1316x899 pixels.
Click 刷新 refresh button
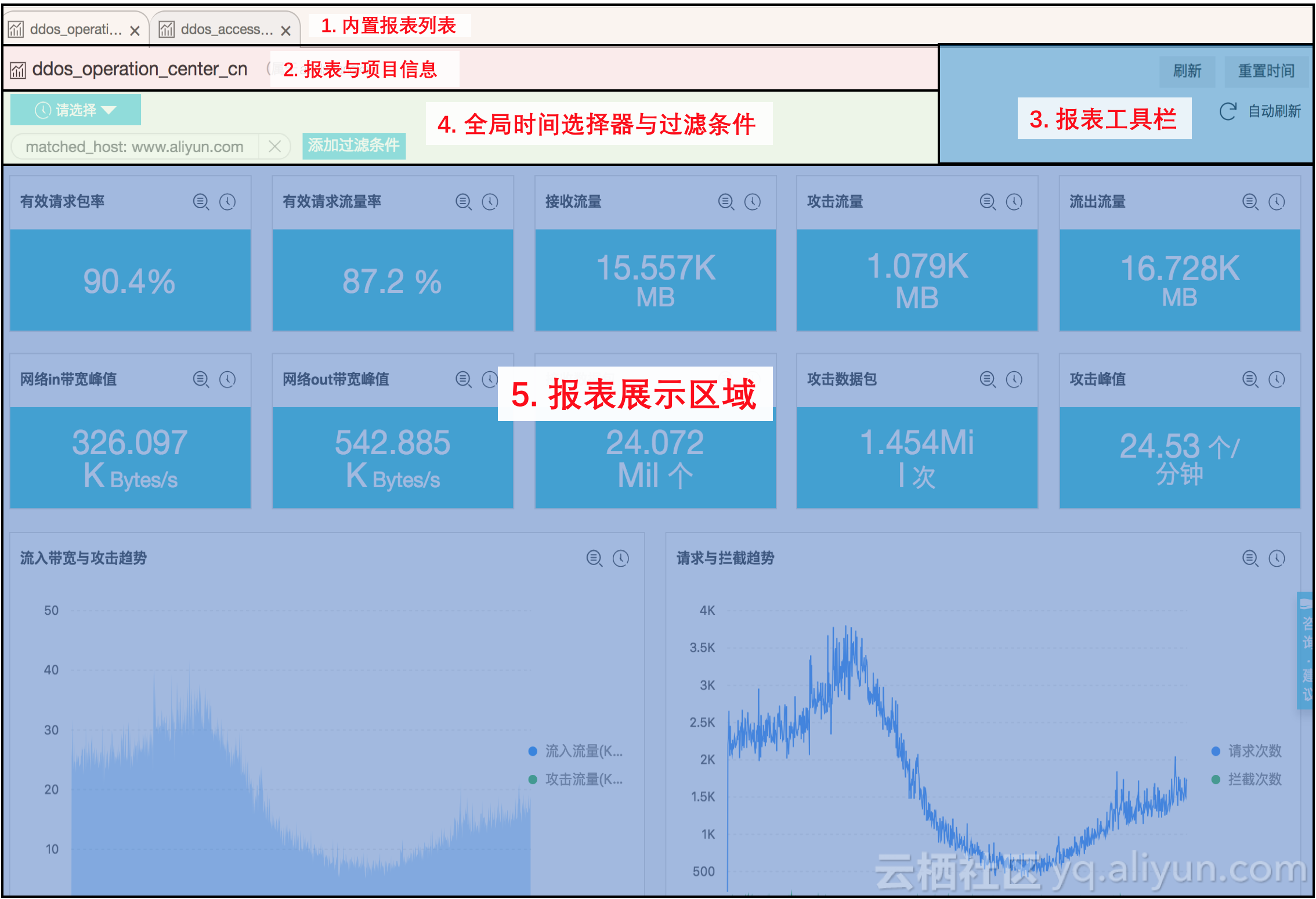point(1187,71)
